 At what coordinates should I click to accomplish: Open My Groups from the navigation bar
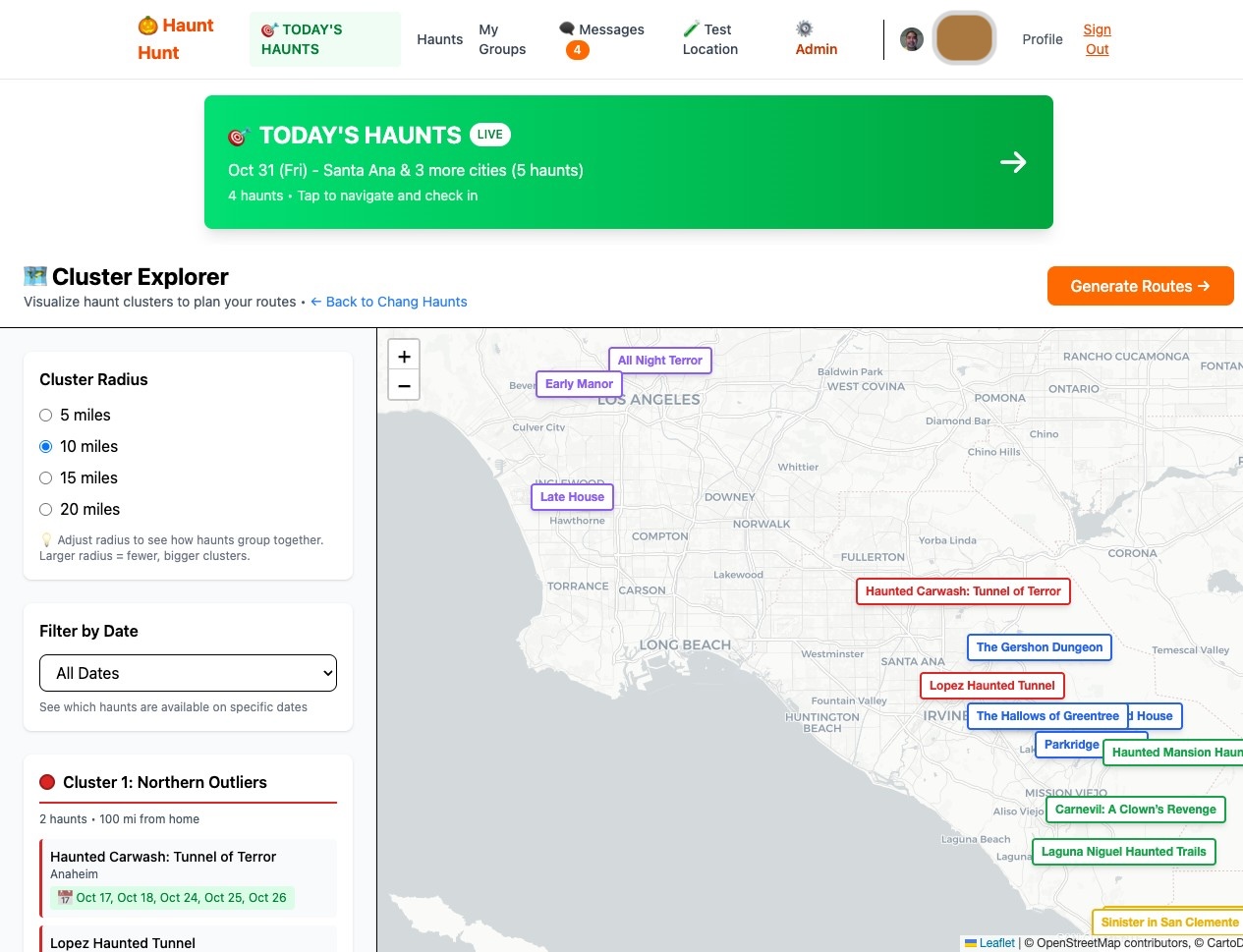click(501, 39)
